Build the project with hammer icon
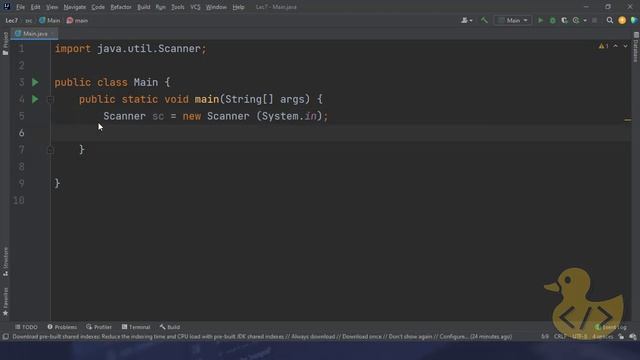 [484, 20]
